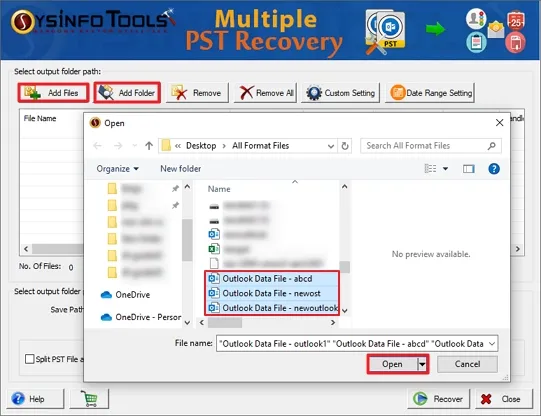Click the Outlook icon beside abcd file
Viewport: 541px width, 416px height.
(x=214, y=279)
